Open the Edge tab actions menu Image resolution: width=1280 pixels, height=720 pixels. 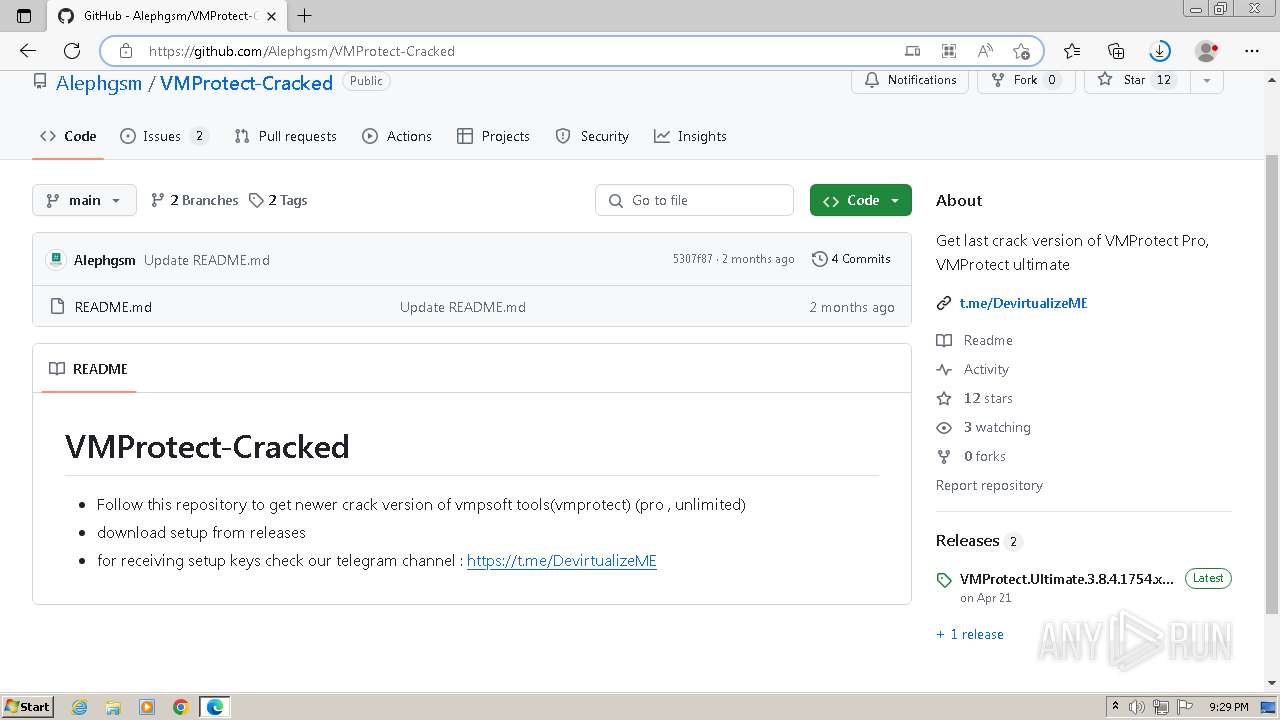(x=24, y=15)
